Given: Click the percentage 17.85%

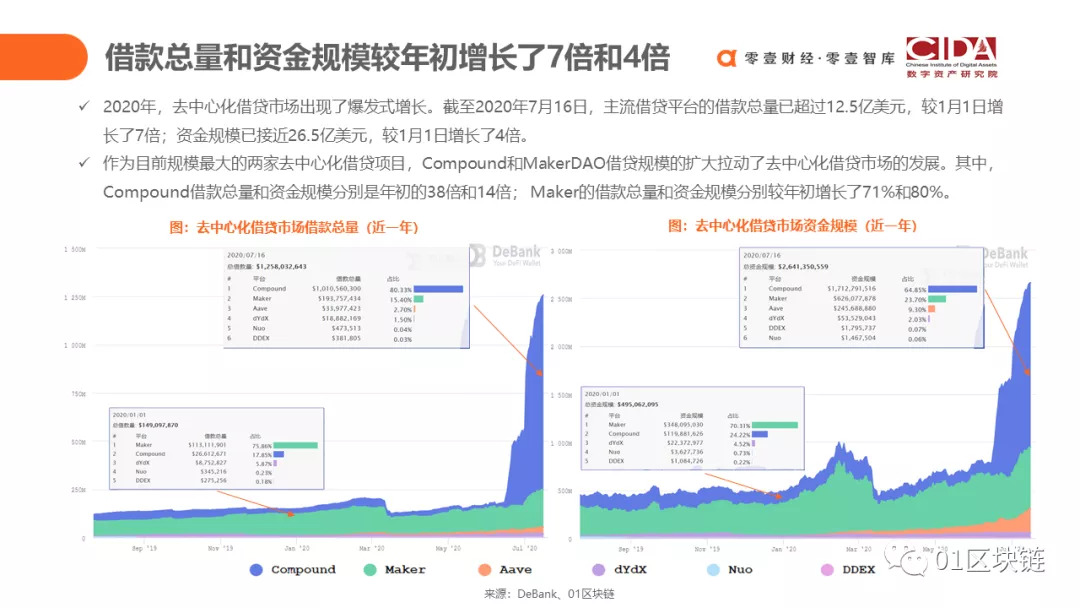Looking at the screenshot, I should 263,455.
